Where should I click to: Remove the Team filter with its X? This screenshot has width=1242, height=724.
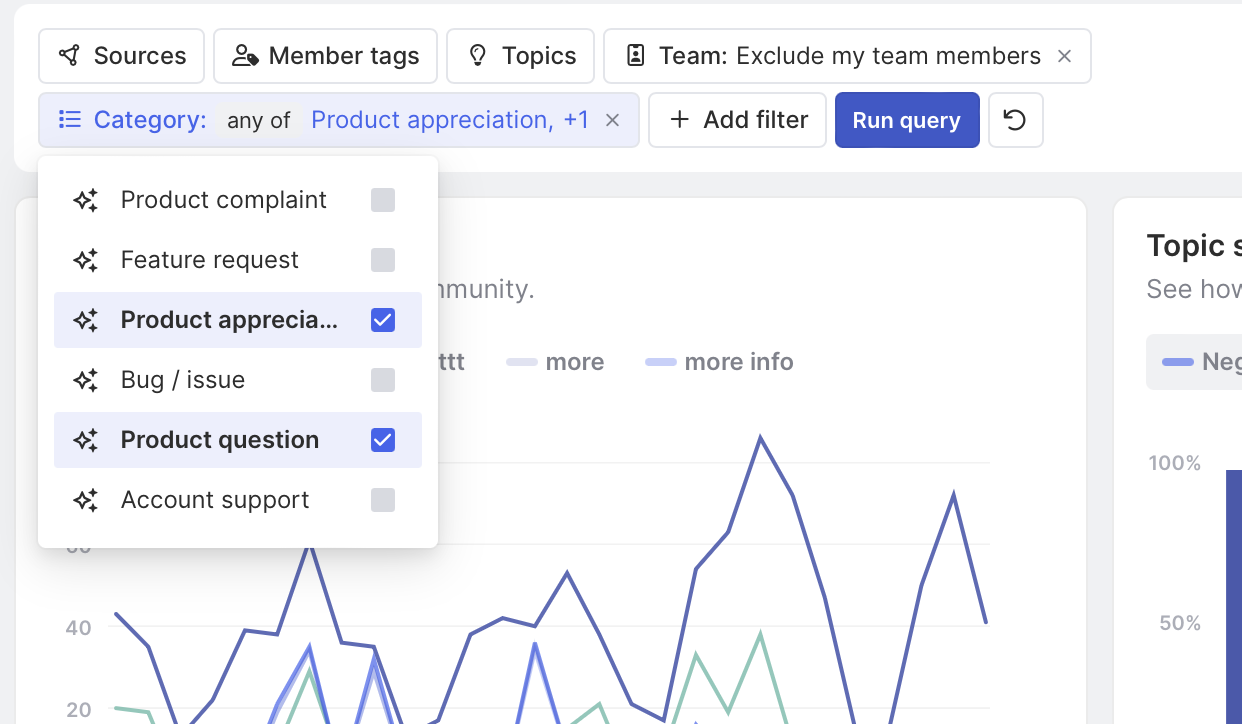[1065, 56]
